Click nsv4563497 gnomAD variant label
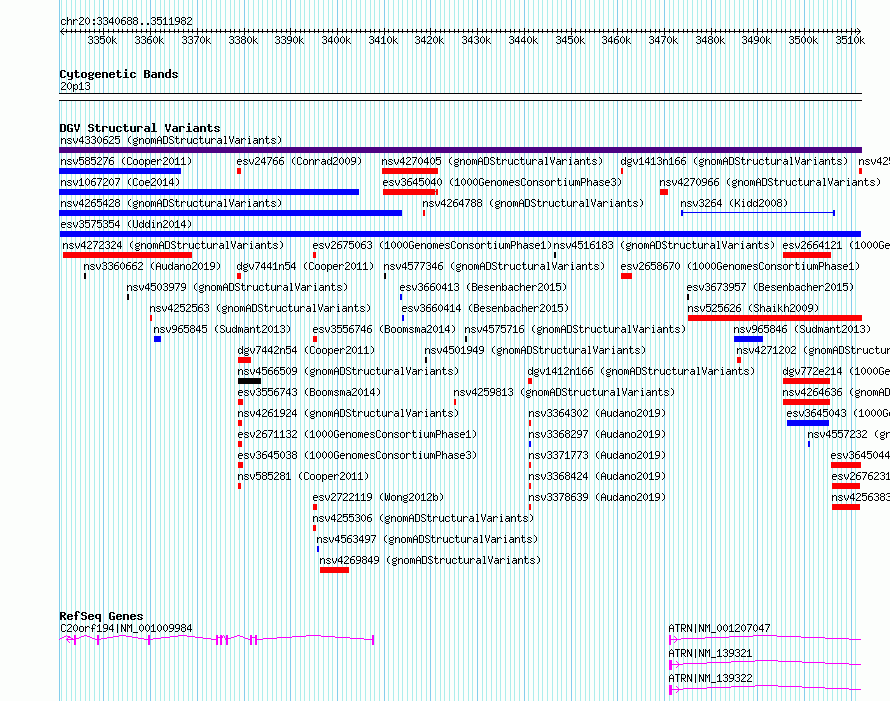 (427, 539)
